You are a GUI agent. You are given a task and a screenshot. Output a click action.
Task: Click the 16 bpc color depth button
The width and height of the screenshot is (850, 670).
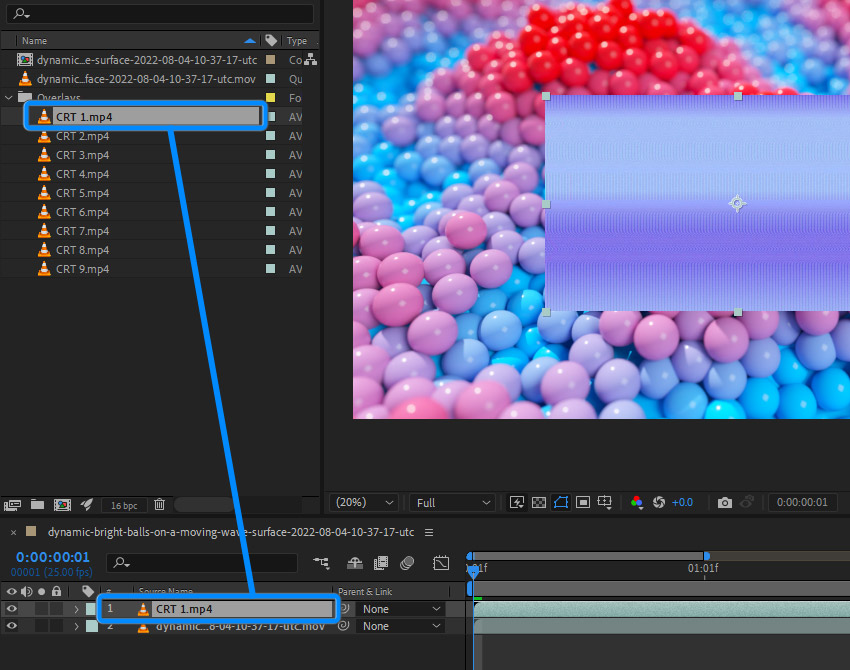coord(124,505)
